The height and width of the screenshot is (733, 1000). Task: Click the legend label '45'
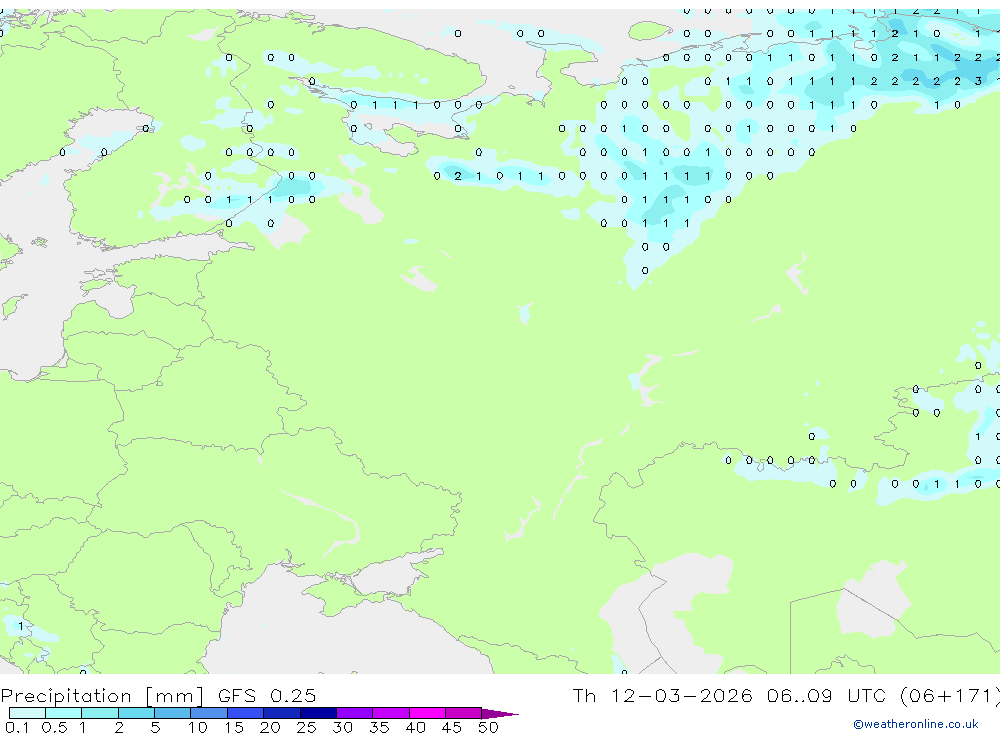click(452, 727)
